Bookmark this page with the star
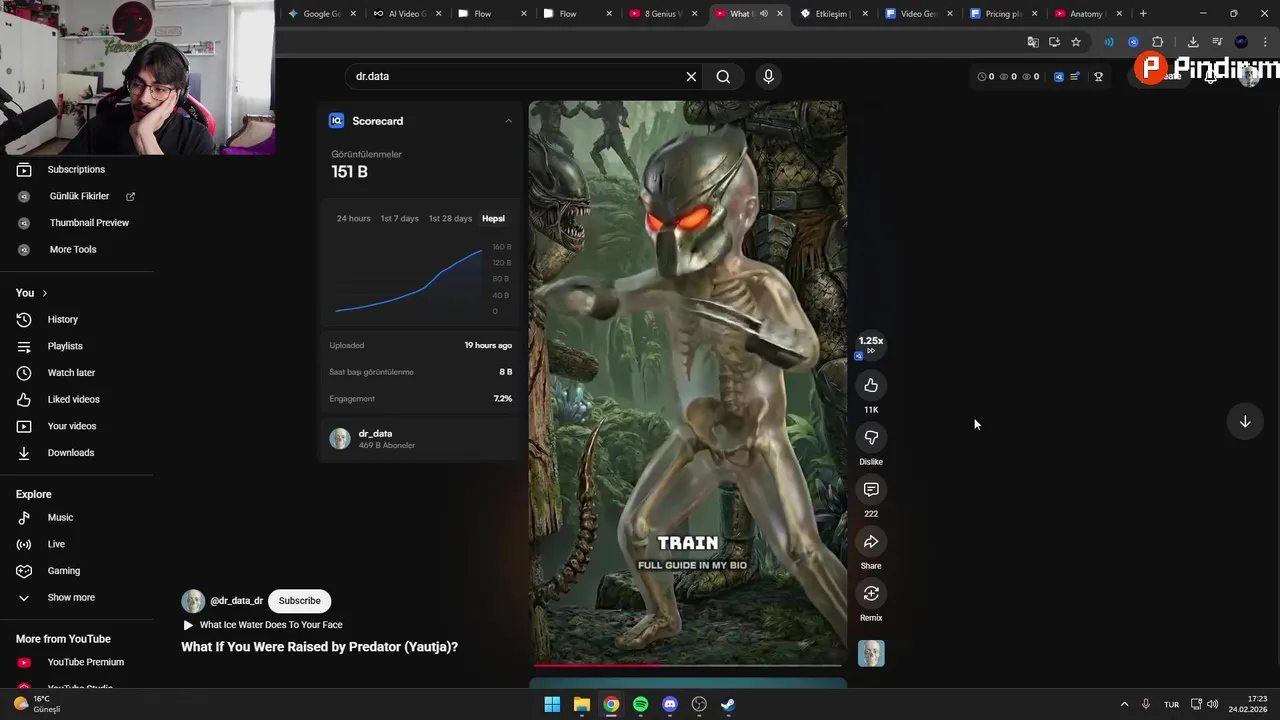 [1076, 42]
